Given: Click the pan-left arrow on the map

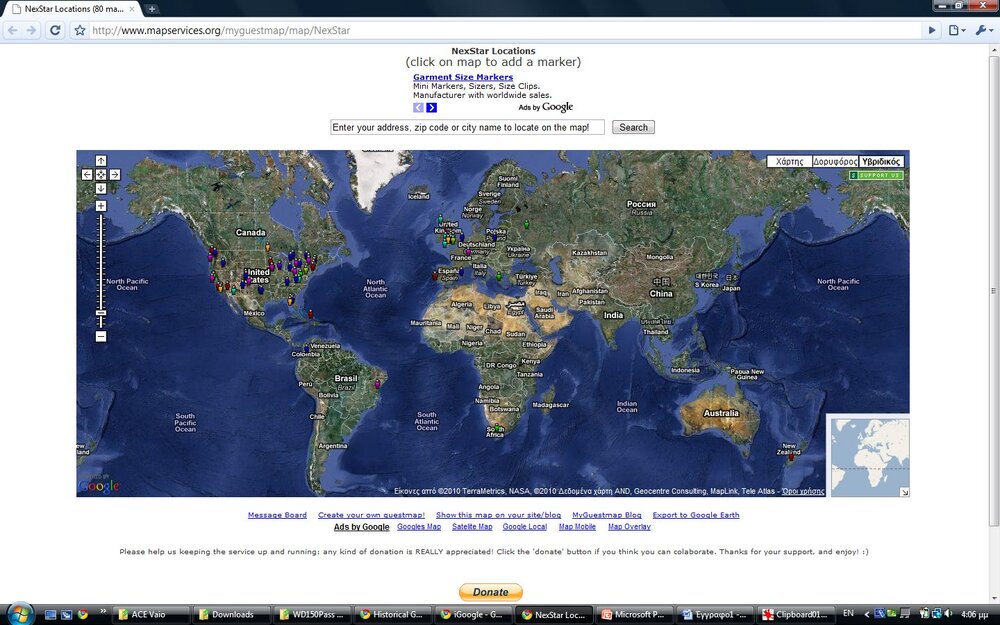Looking at the screenshot, I should [x=87, y=174].
